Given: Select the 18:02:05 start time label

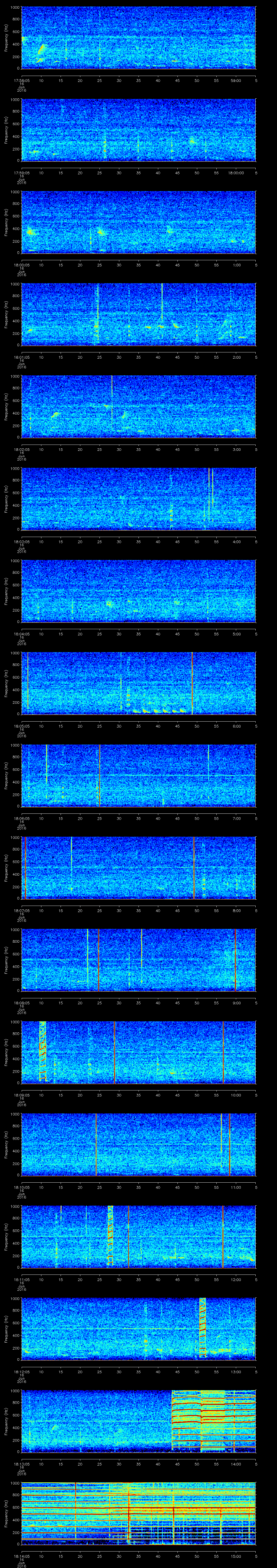Looking at the screenshot, I should (21, 449).
